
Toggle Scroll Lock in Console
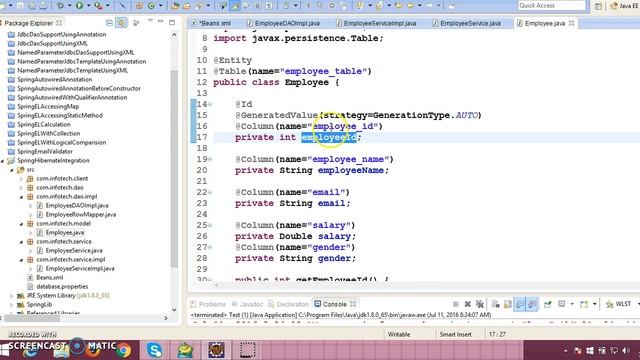(x=508, y=304)
